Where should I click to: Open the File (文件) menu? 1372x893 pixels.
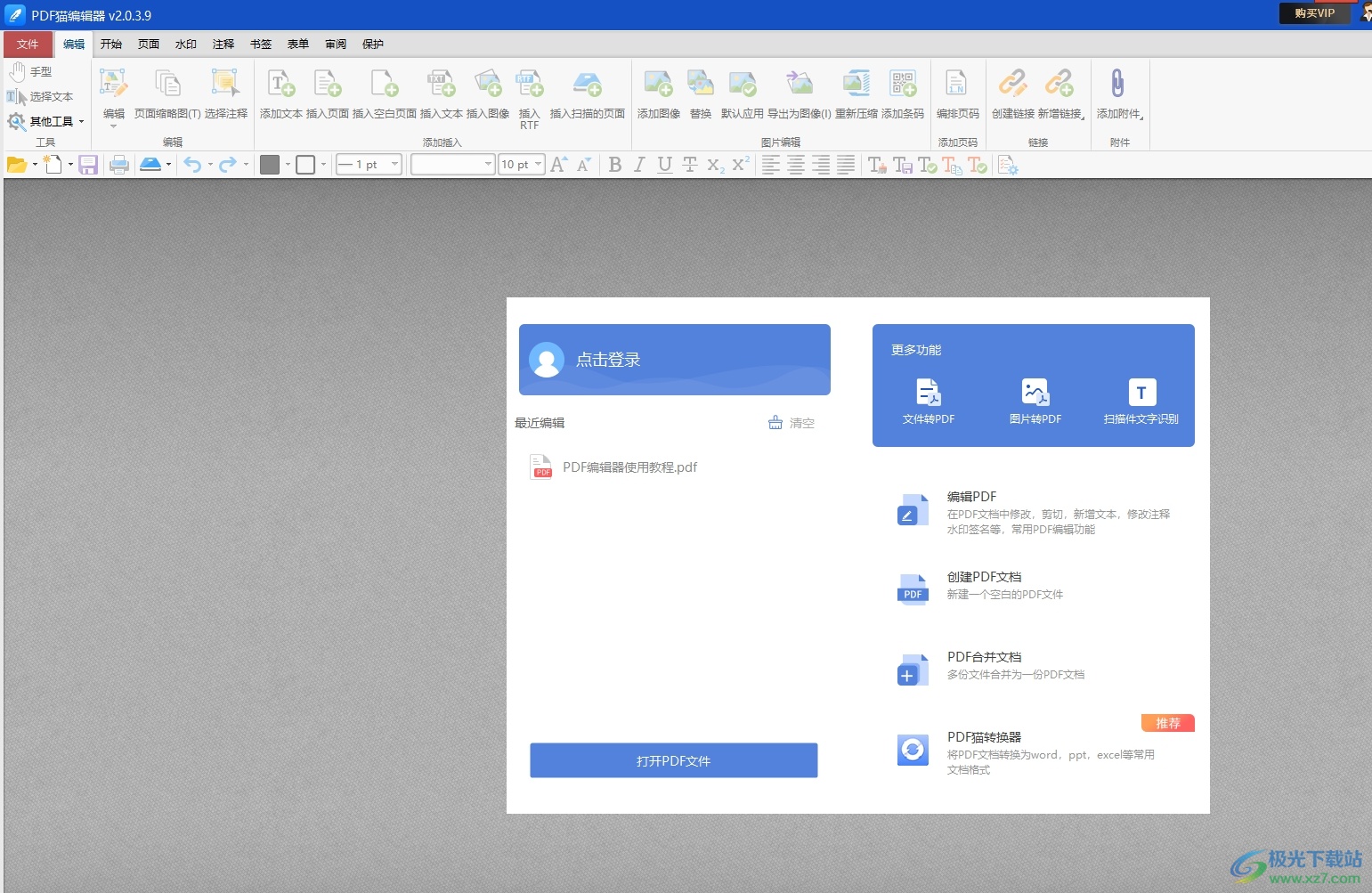(28, 44)
